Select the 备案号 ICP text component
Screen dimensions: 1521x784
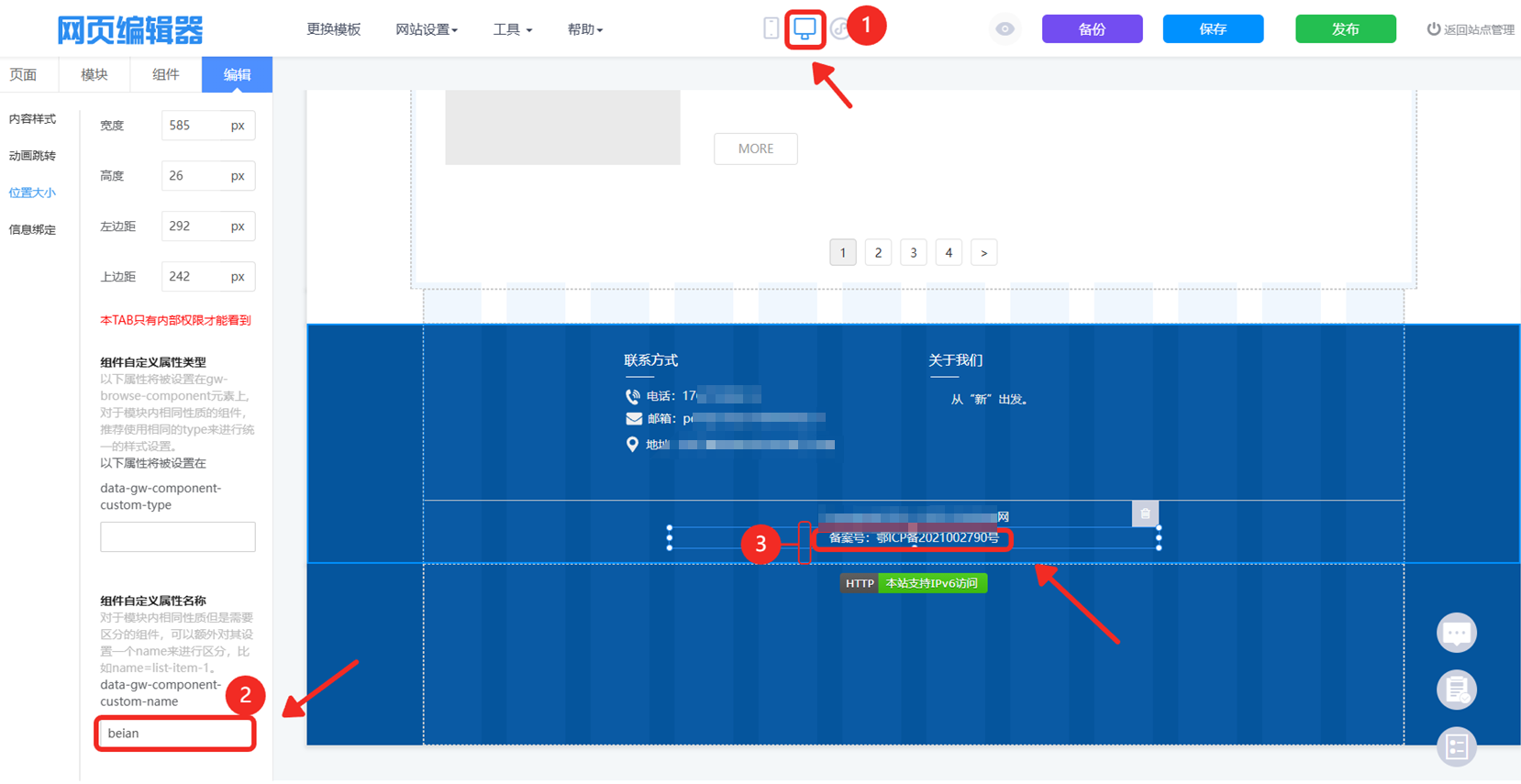pos(914,538)
